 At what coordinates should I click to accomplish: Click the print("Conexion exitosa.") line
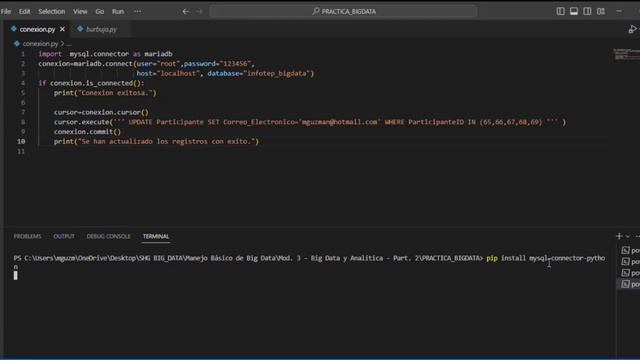coord(105,93)
